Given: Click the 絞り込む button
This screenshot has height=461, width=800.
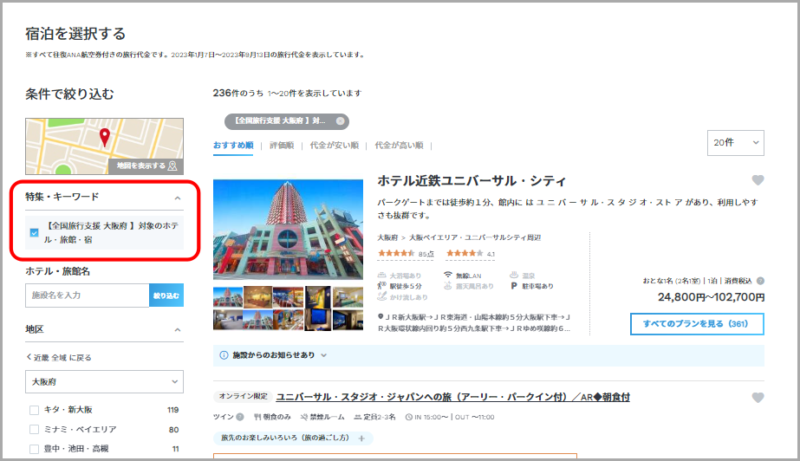Looking at the screenshot, I should tap(166, 295).
